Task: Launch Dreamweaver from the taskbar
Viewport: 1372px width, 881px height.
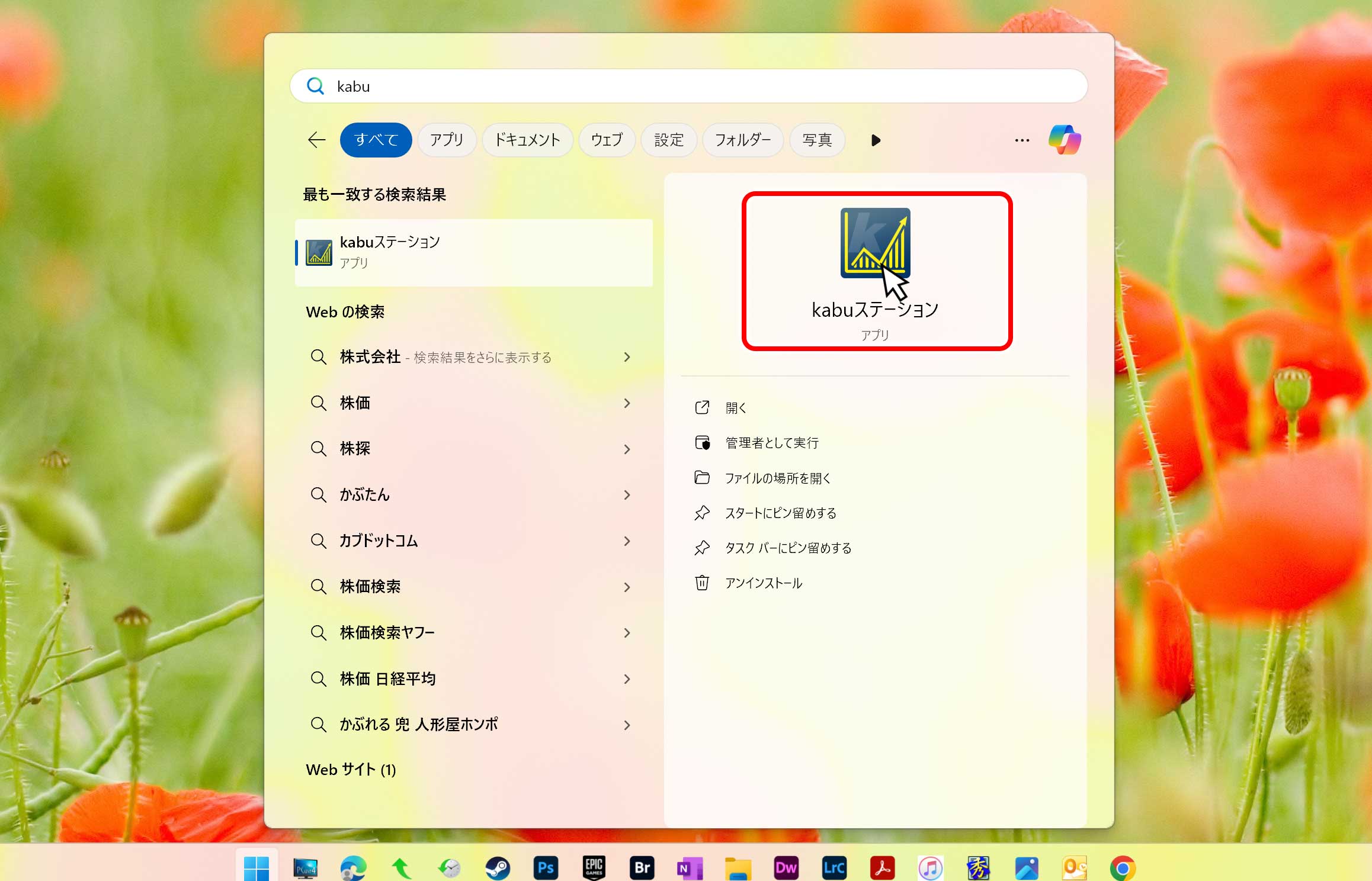Action: (786, 869)
